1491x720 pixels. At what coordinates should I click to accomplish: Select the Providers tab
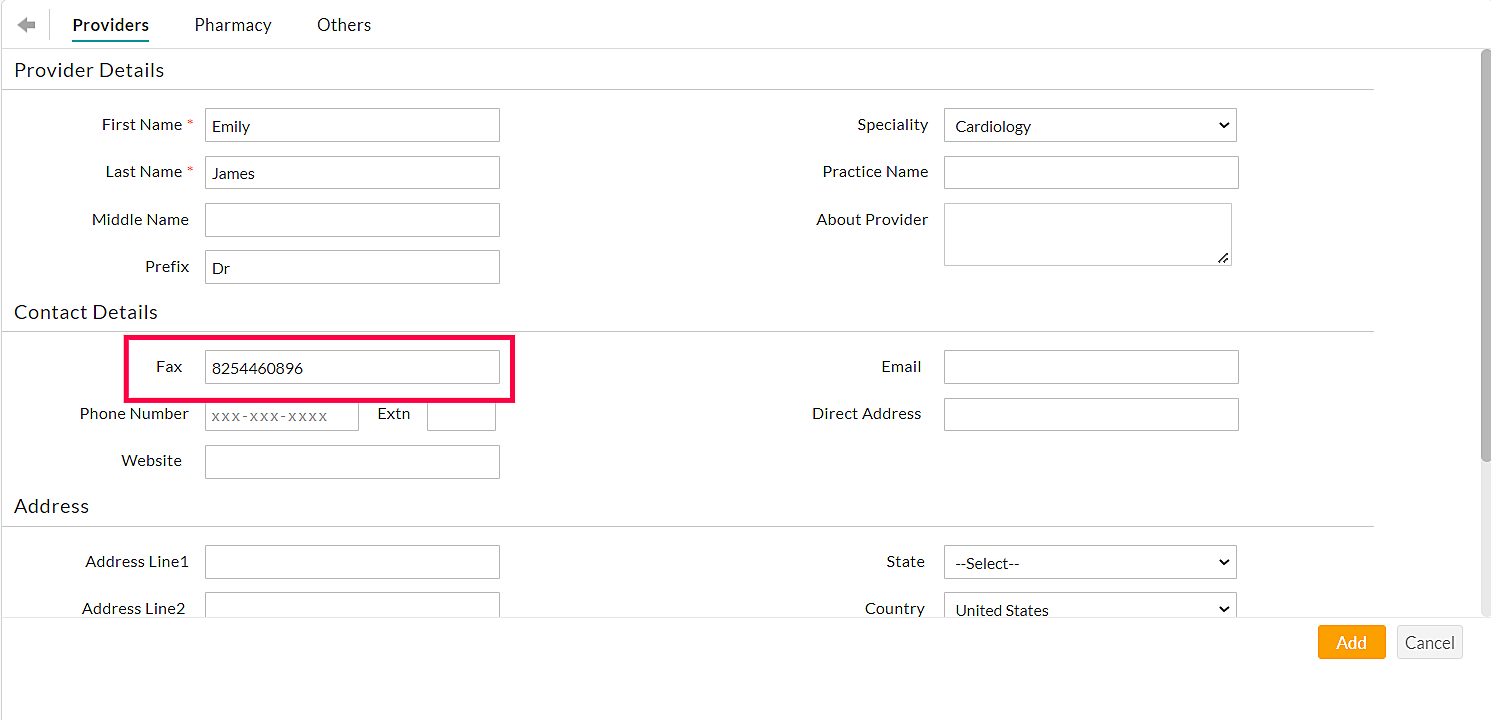click(x=110, y=25)
